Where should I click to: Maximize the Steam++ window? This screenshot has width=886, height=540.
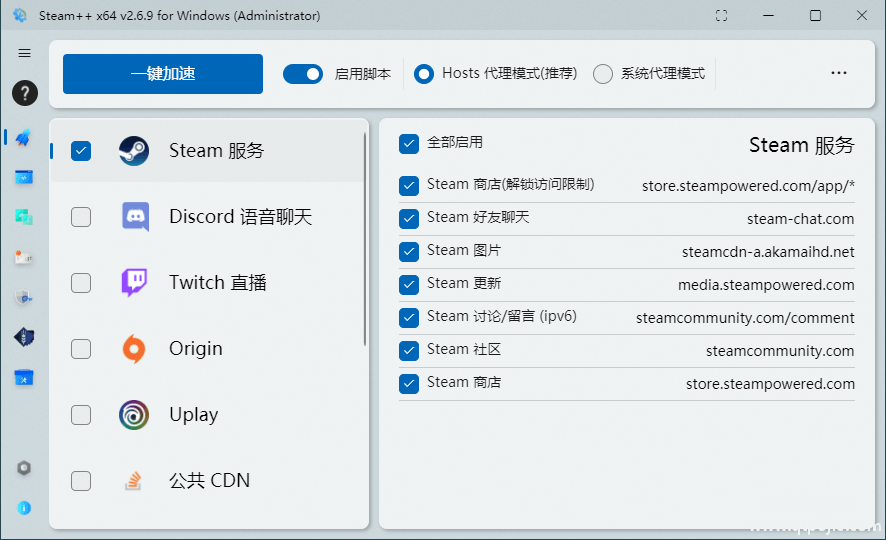(x=815, y=15)
